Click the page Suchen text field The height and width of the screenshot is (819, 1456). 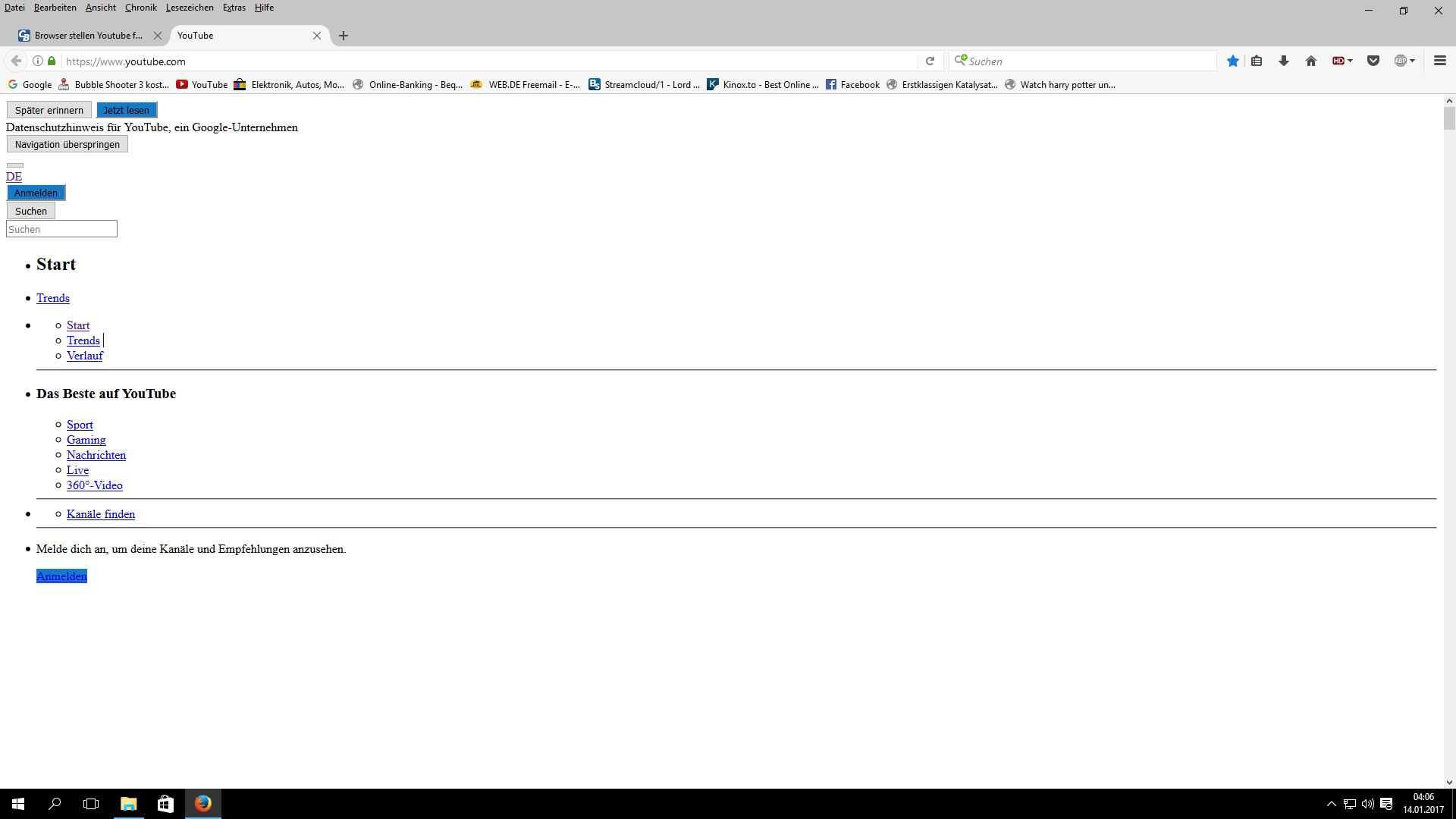61,229
